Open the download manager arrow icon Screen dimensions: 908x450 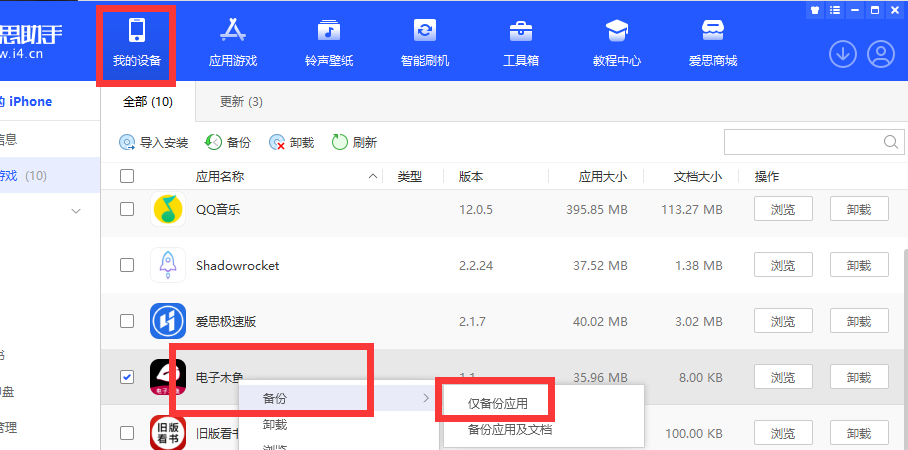point(843,55)
